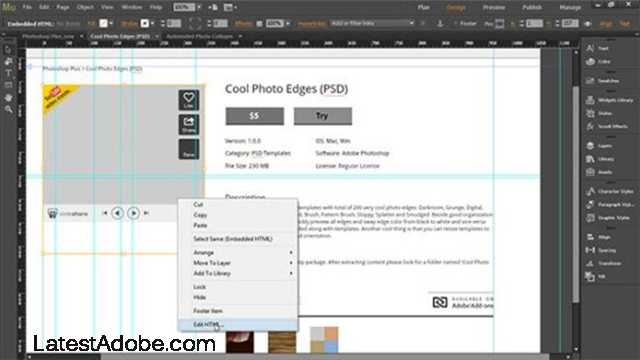Choose Hide from context menu
Viewport: 640px width, 360px height.
coord(238,297)
